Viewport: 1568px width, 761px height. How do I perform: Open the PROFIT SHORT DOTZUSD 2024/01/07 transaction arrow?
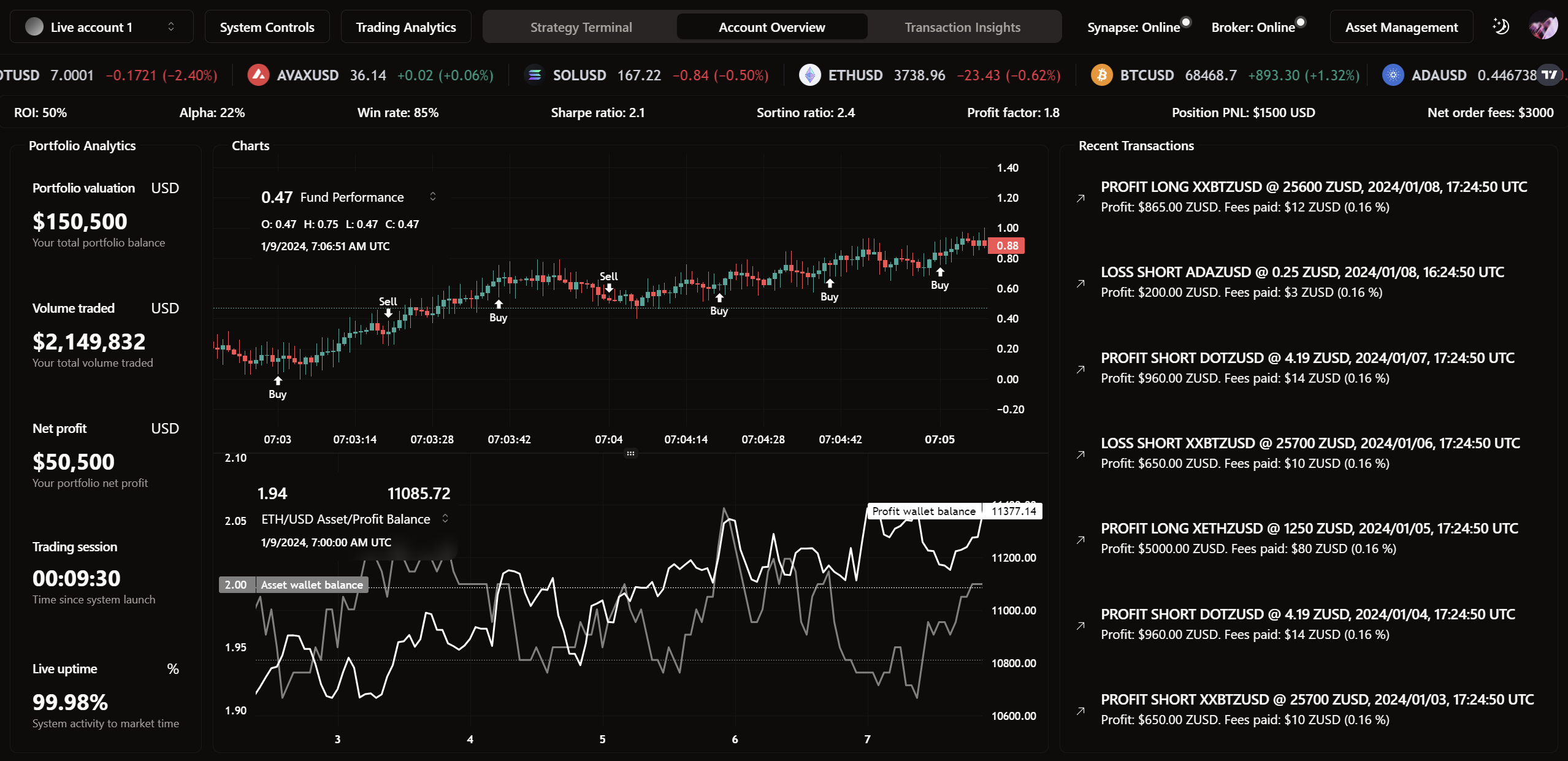tap(1080, 369)
